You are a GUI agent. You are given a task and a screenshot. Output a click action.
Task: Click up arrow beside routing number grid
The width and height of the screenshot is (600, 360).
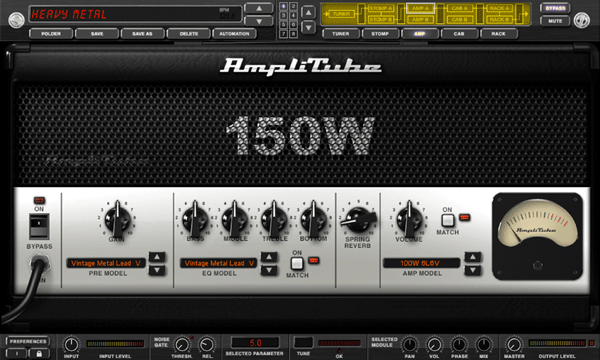(308, 12)
